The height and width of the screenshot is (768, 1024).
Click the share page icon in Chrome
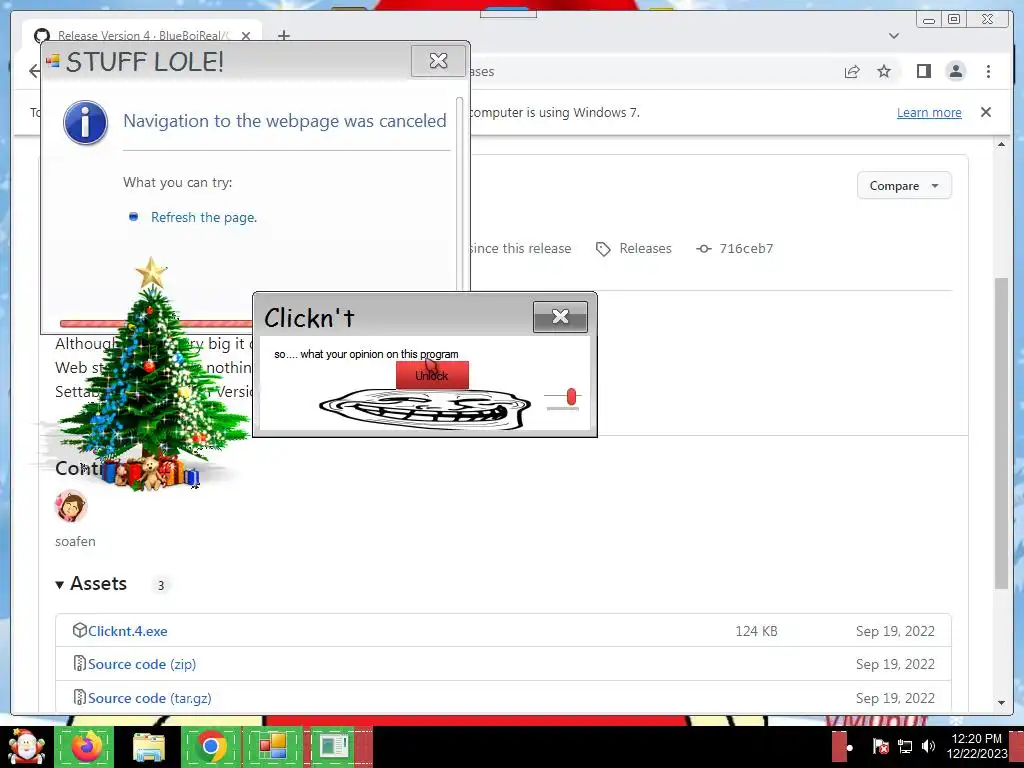tap(852, 71)
